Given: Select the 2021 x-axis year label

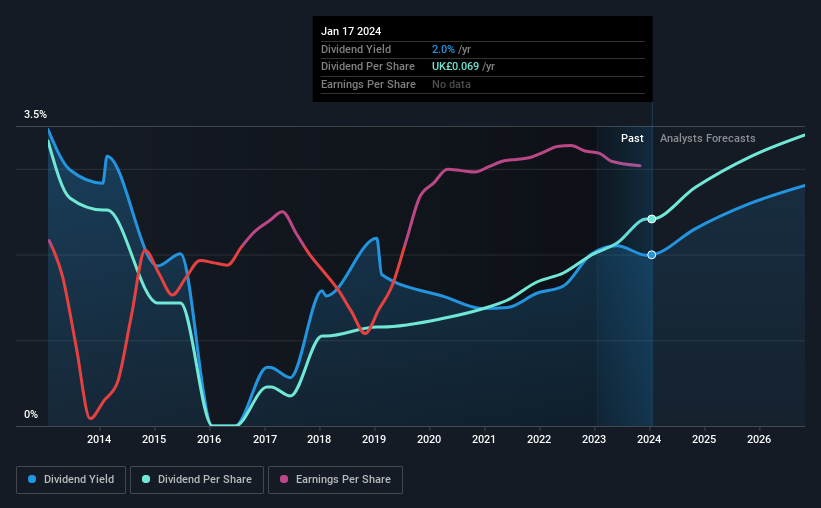Looking at the screenshot, I should (x=484, y=439).
